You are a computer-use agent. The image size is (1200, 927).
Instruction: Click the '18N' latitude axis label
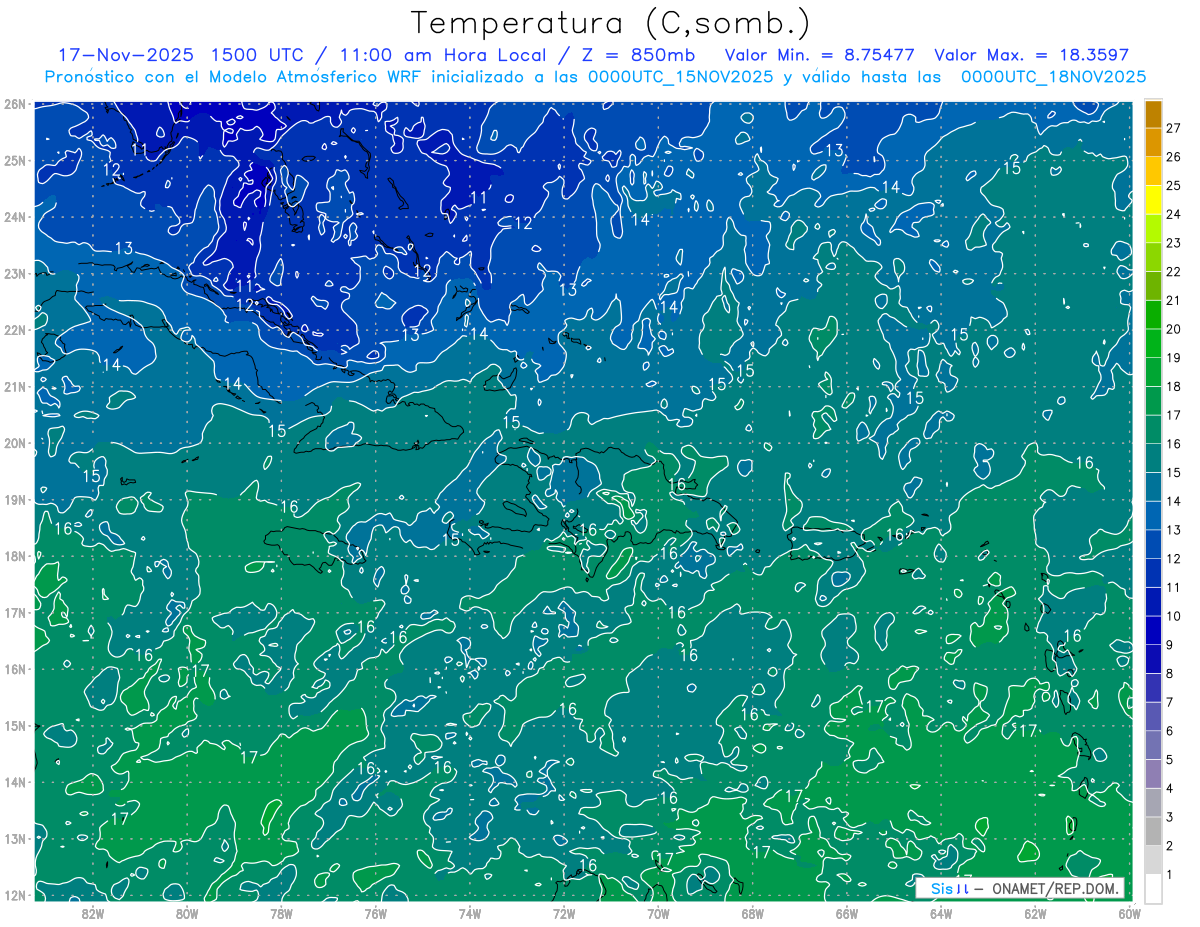14,556
